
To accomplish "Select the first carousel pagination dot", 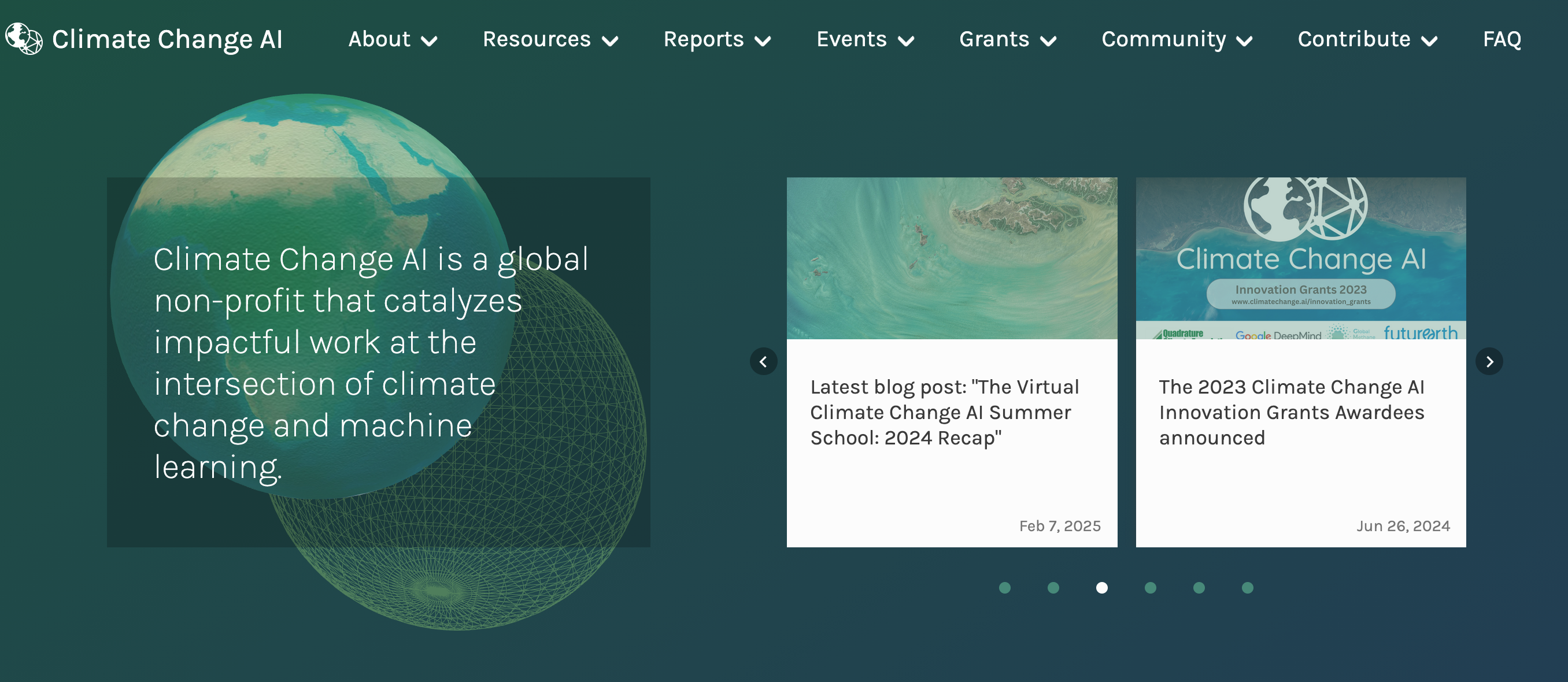I will point(1004,587).
